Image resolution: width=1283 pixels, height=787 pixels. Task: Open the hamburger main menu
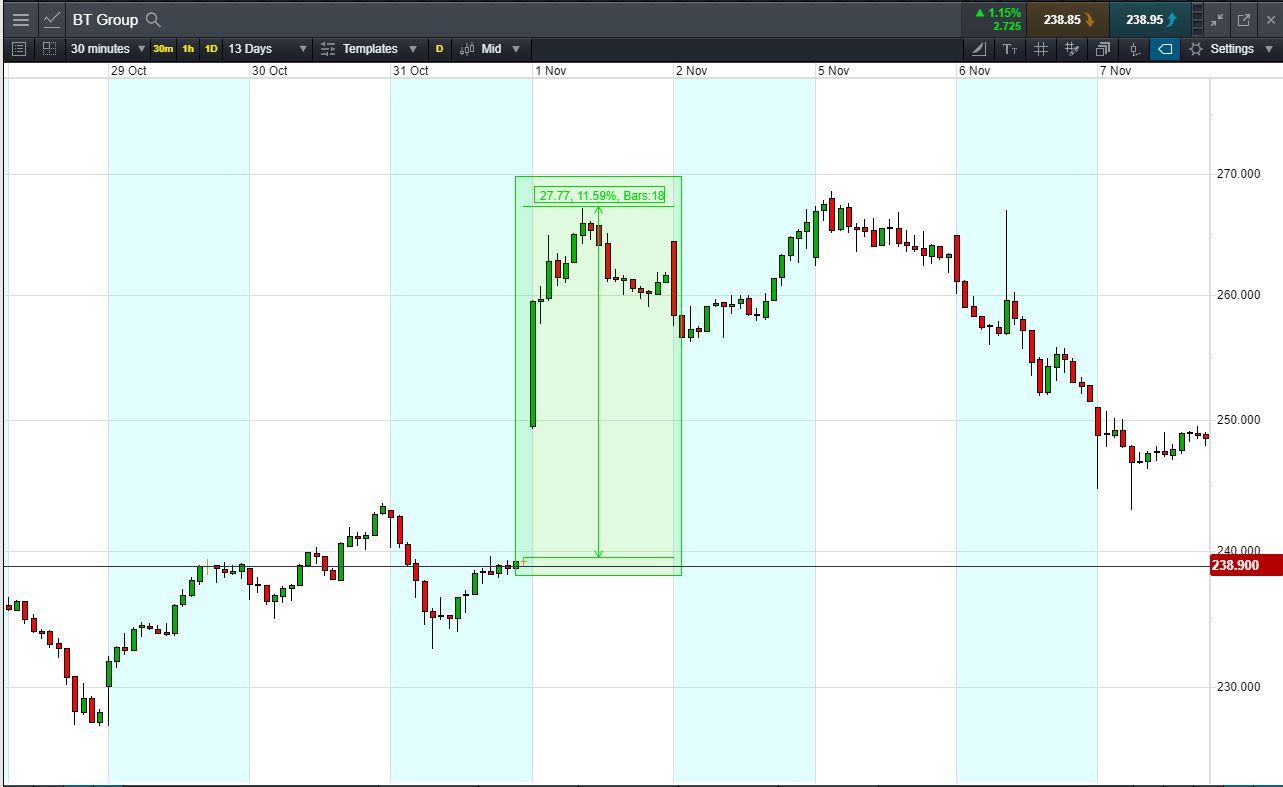[x=20, y=19]
